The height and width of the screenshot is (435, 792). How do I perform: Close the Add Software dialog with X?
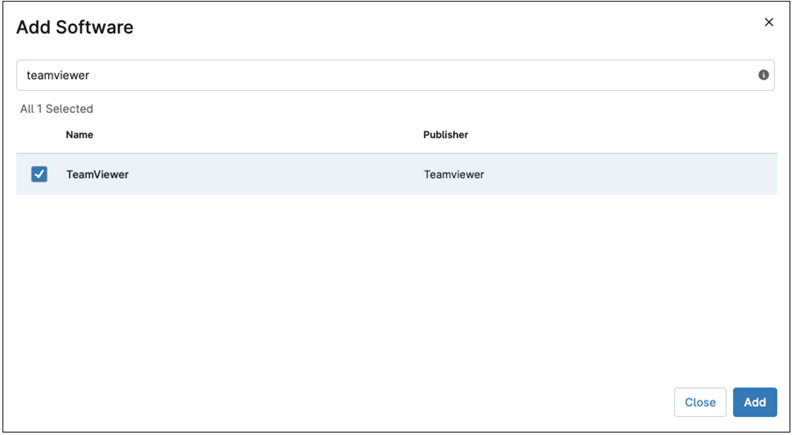coord(769,22)
